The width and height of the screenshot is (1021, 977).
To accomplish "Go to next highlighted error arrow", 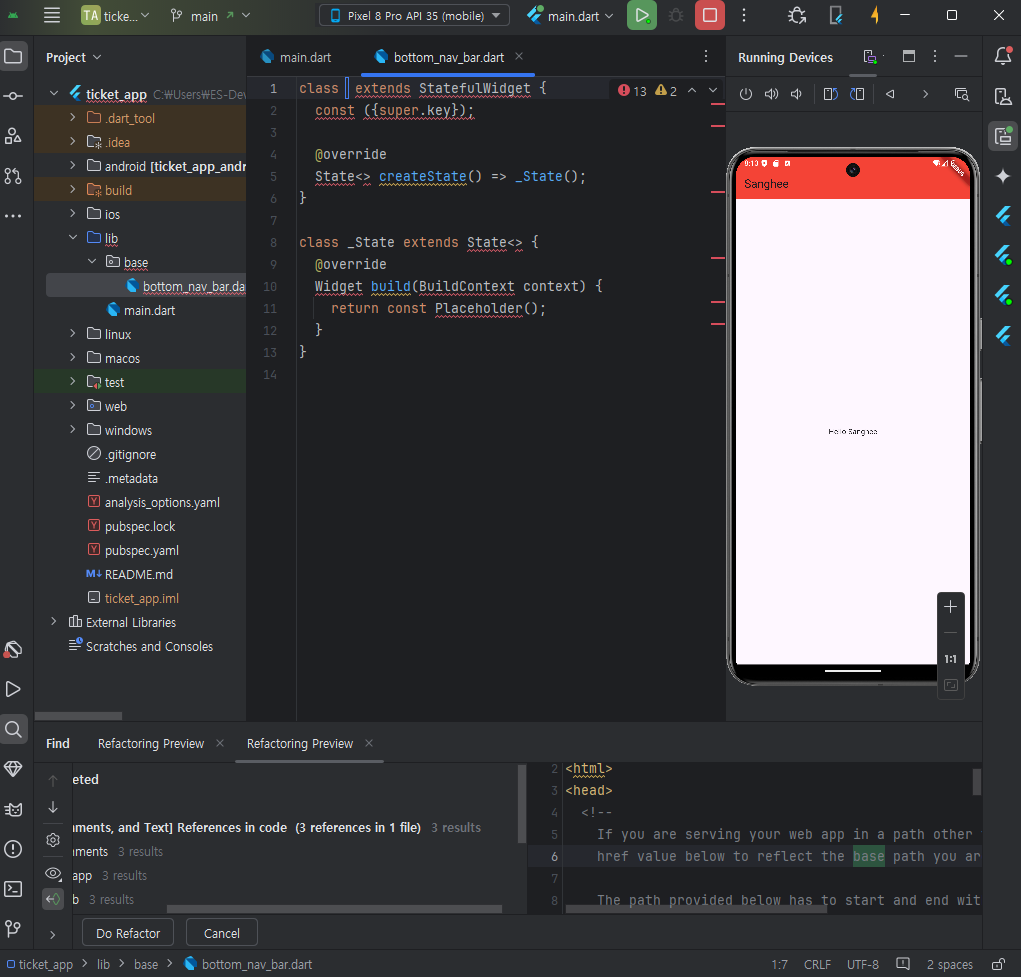I will coord(713,91).
